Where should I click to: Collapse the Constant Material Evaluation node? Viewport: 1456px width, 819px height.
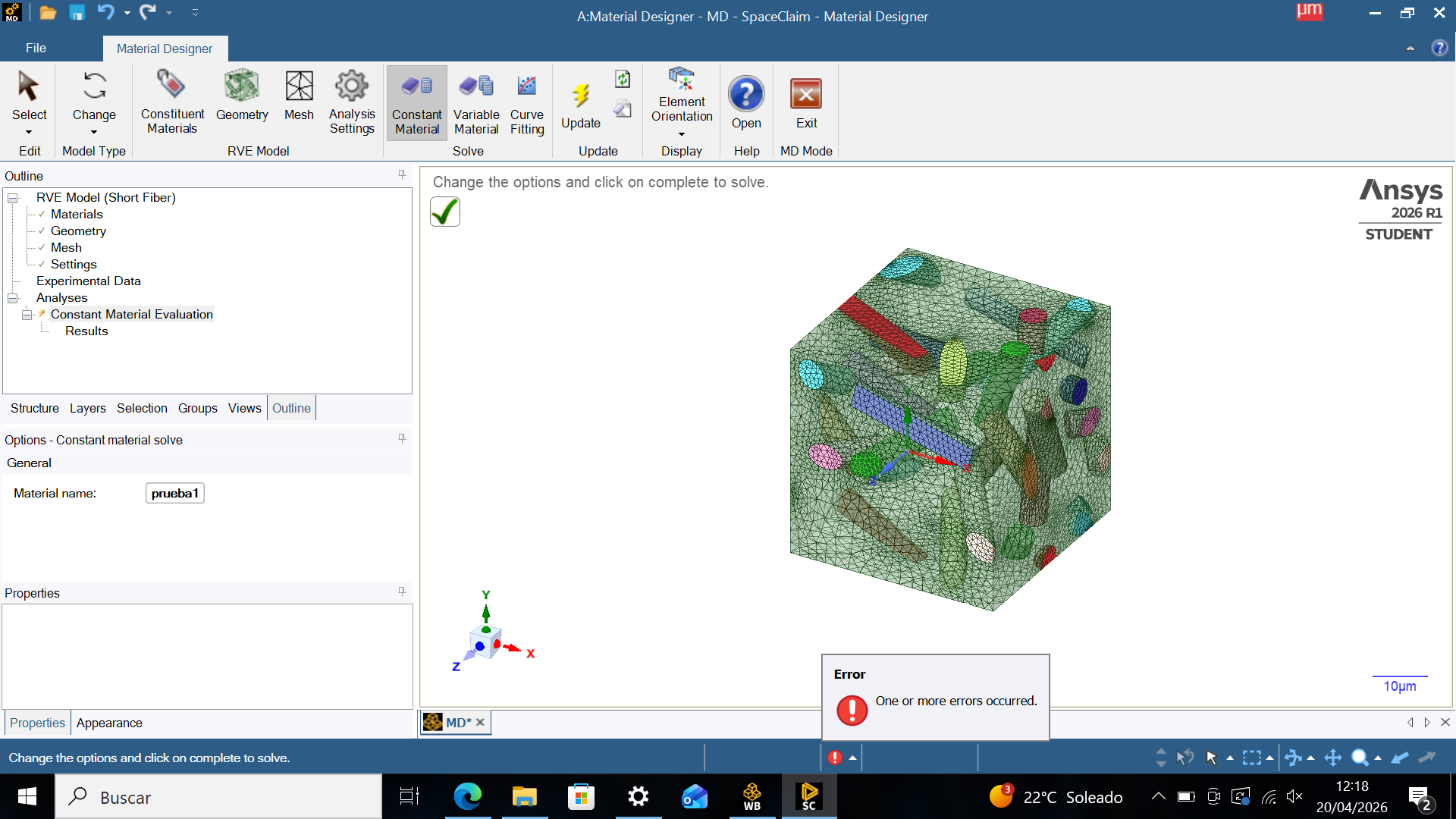tap(27, 315)
